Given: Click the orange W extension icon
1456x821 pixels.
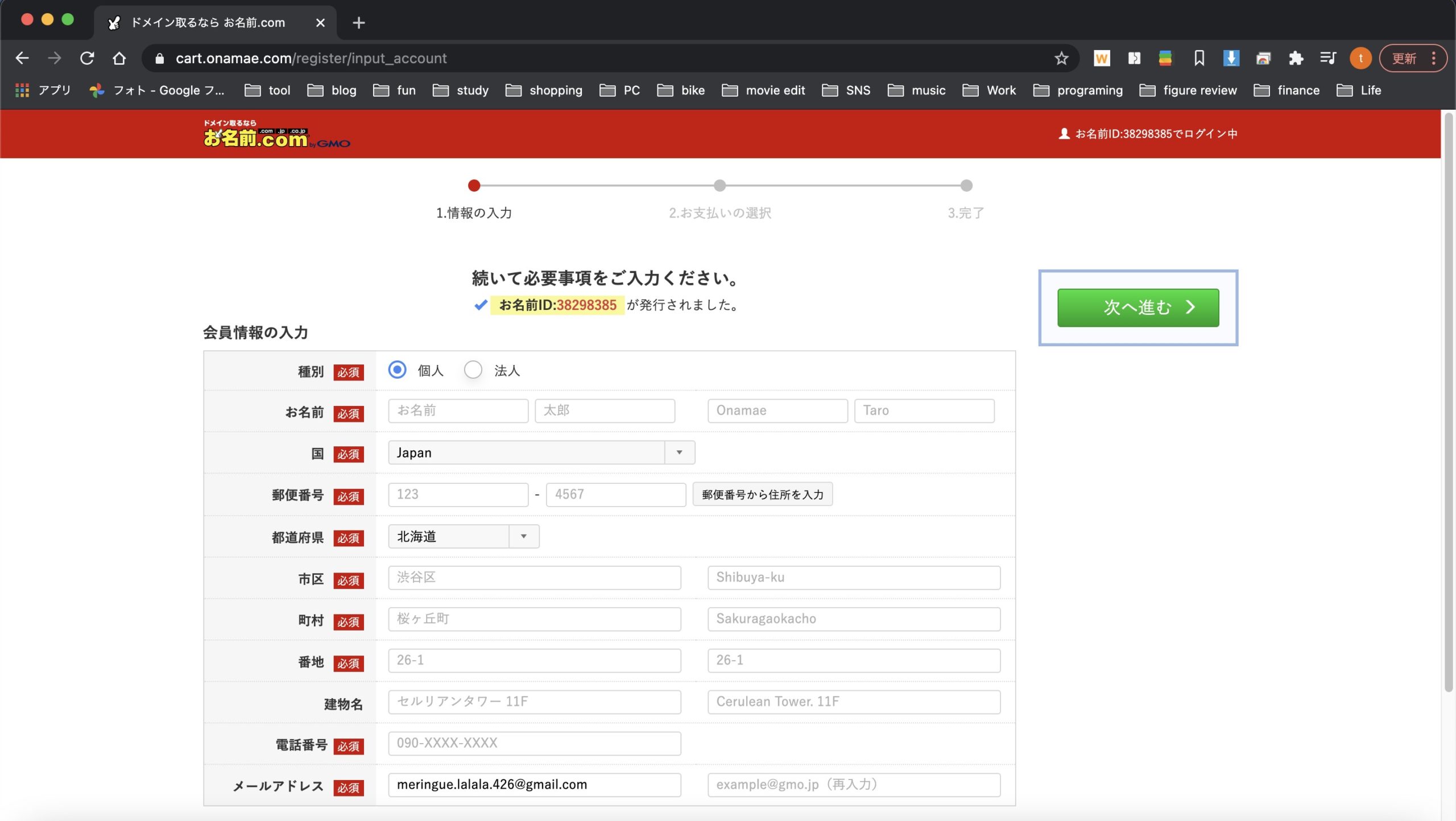Looking at the screenshot, I should tap(1102, 58).
